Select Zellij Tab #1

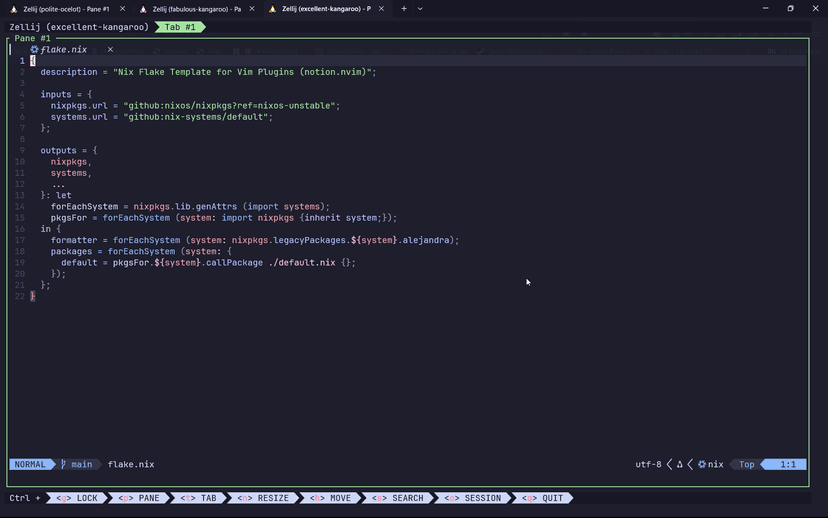pyautogui.click(x=180, y=26)
